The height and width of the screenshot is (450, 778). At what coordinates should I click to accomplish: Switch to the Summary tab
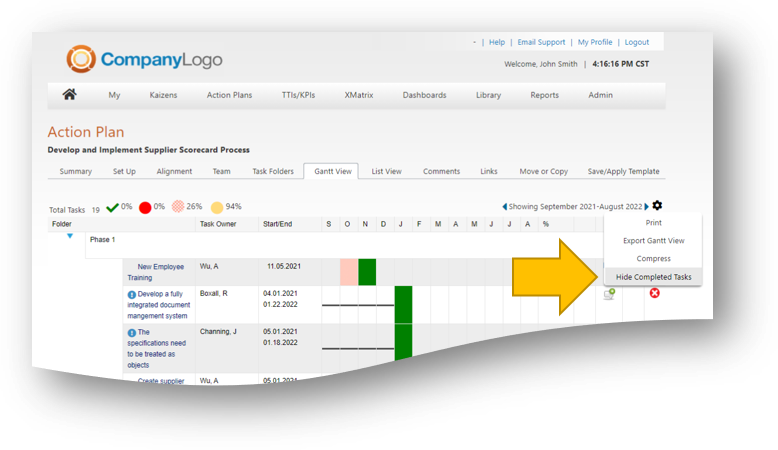pos(75,171)
